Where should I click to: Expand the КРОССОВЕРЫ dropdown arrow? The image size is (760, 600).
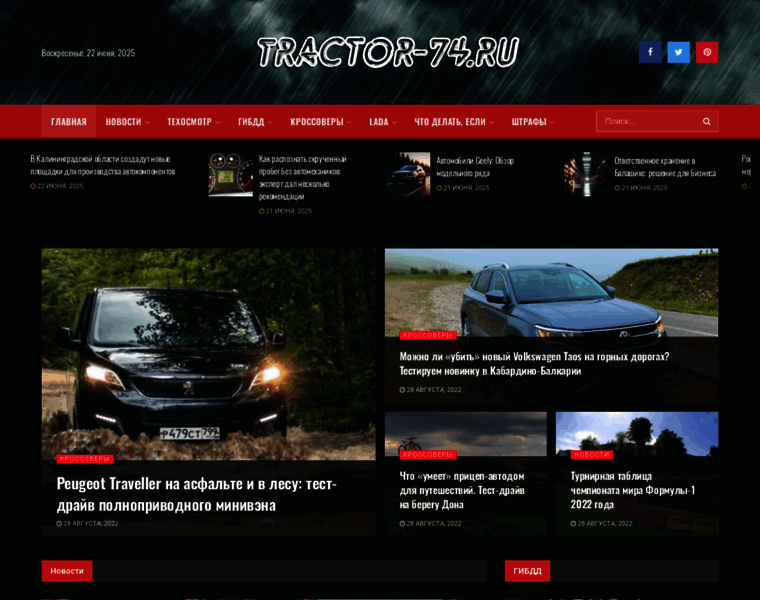[x=349, y=123]
